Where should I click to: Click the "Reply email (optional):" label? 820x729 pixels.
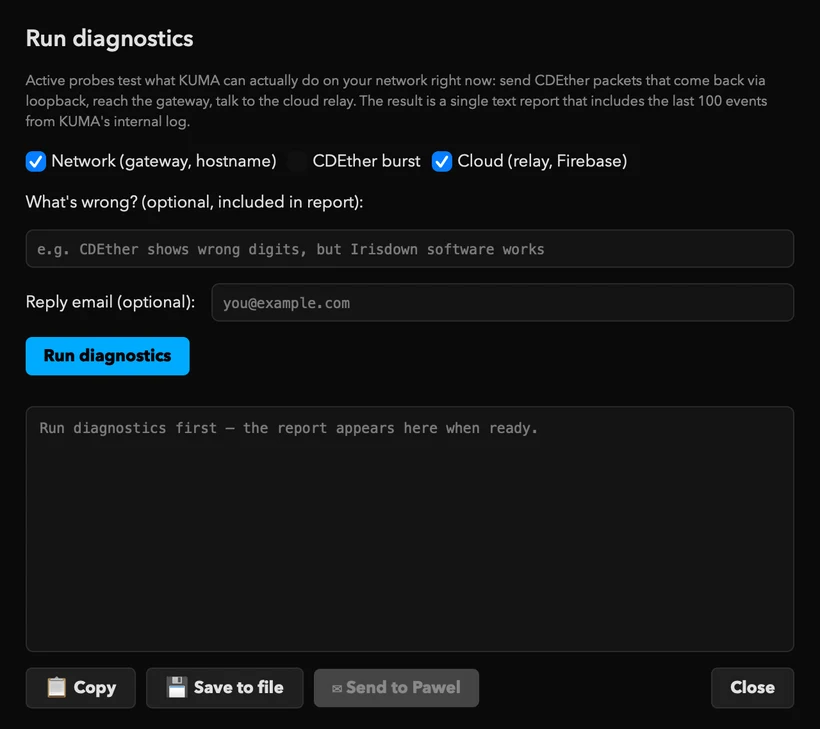click(110, 302)
